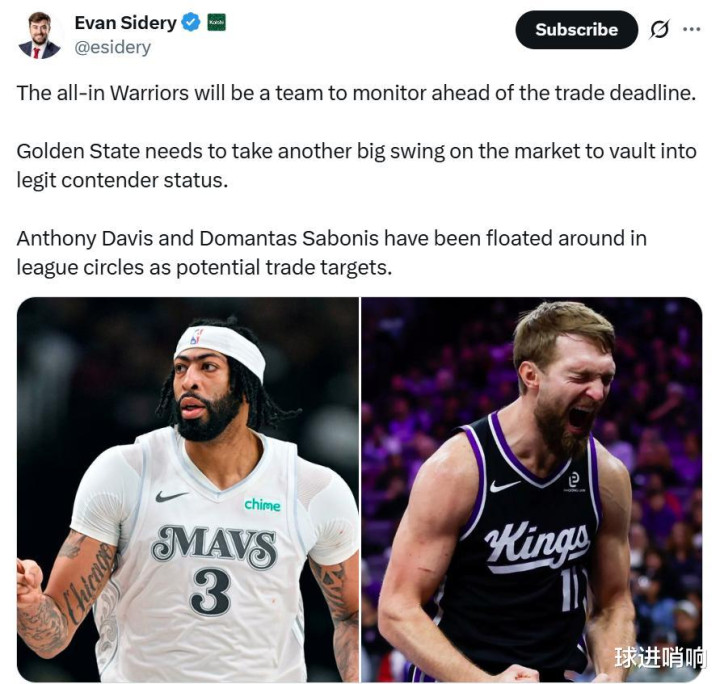Click the NBA logo on the headband
The image size is (720, 684).
tap(197, 336)
